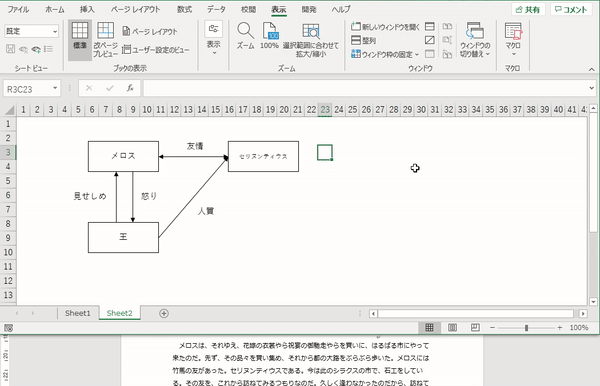600x386 pixels.
Task: Click the macro recording status bar icon
Action: coord(8,328)
